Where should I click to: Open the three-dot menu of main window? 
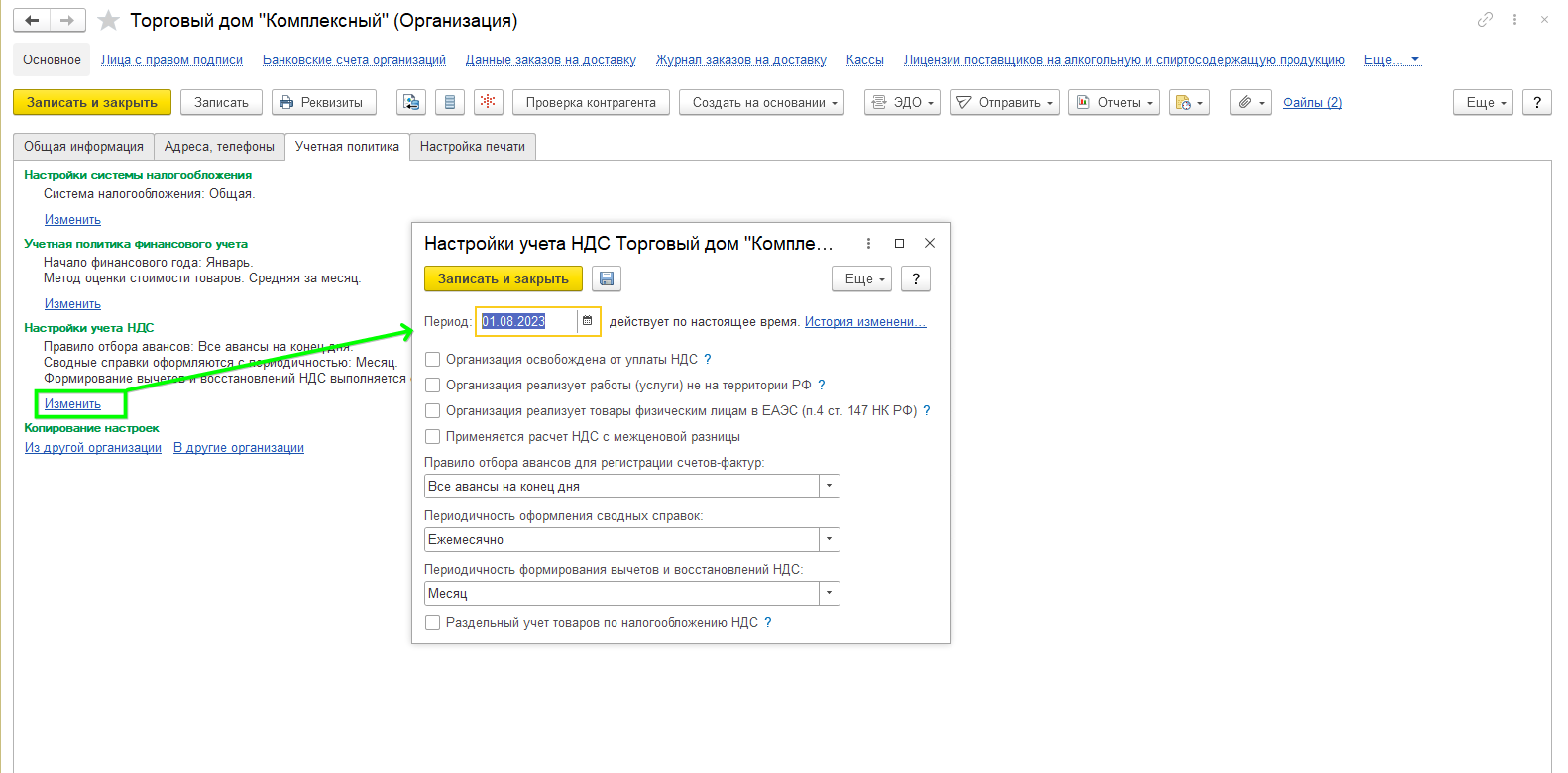tap(1514, 20)
